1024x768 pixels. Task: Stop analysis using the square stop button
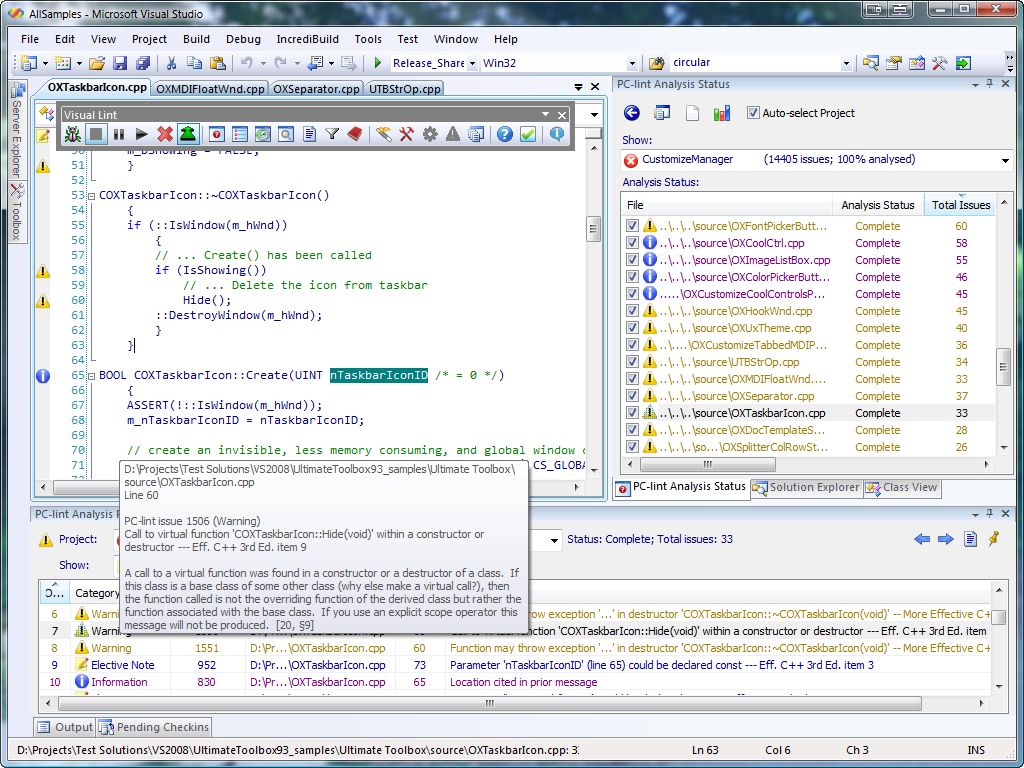[96, 135]
